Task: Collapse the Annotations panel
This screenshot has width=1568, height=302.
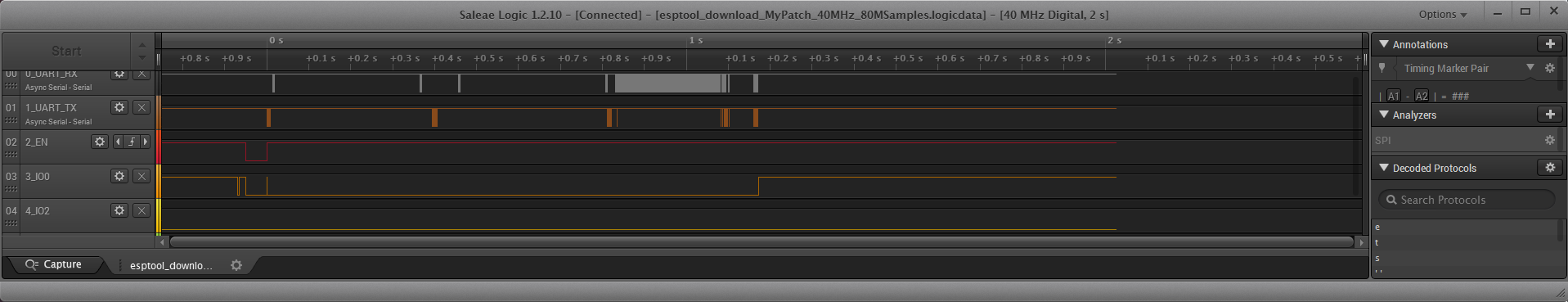Action: click(1384, 44)
